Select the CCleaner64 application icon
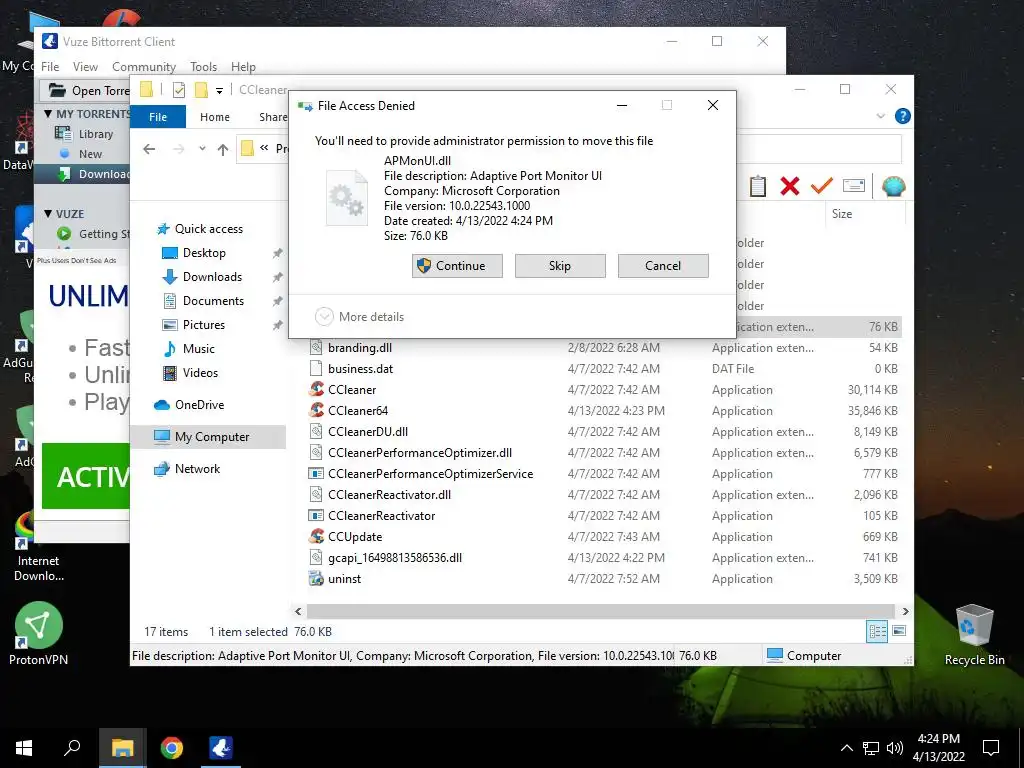Viewport: 1024px width, 768px height. pos(316,411)
